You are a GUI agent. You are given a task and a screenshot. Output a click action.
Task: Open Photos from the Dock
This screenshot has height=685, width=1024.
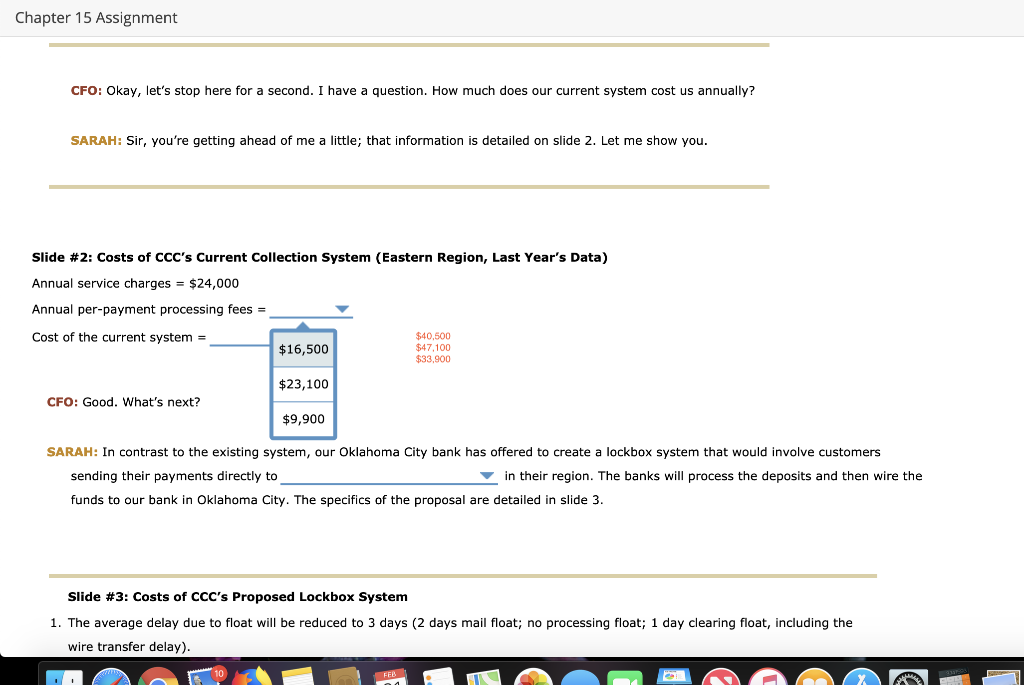(532, 677)
